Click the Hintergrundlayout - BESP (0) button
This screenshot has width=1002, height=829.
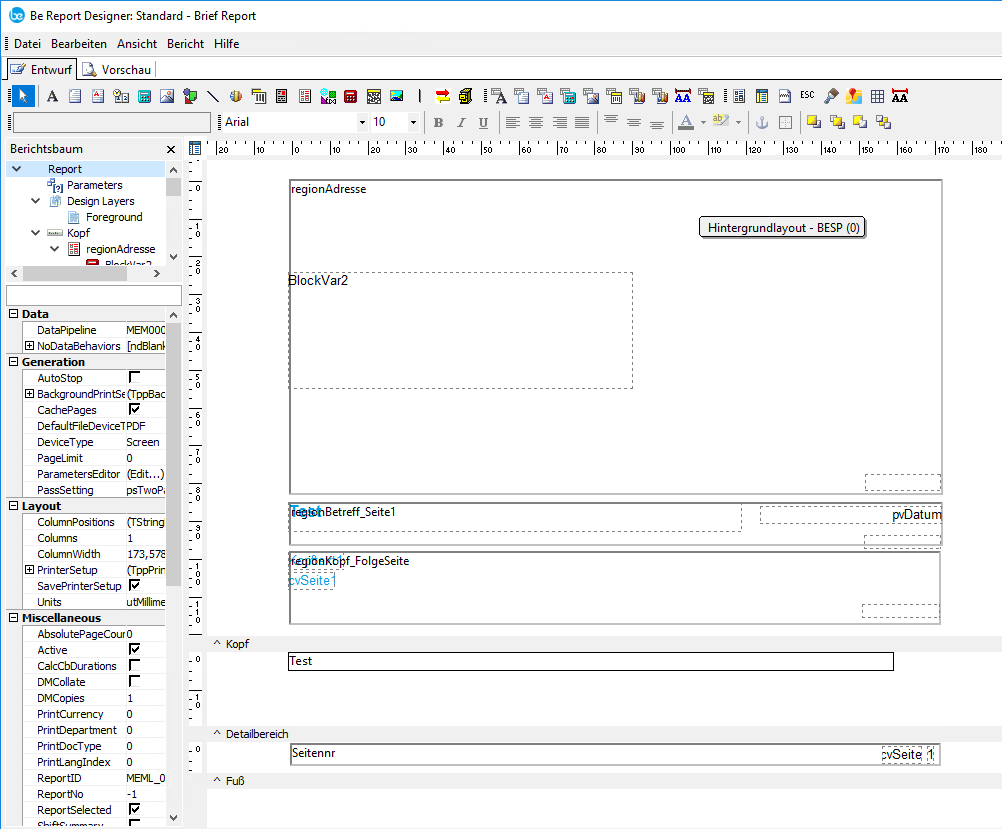(782, 228)
